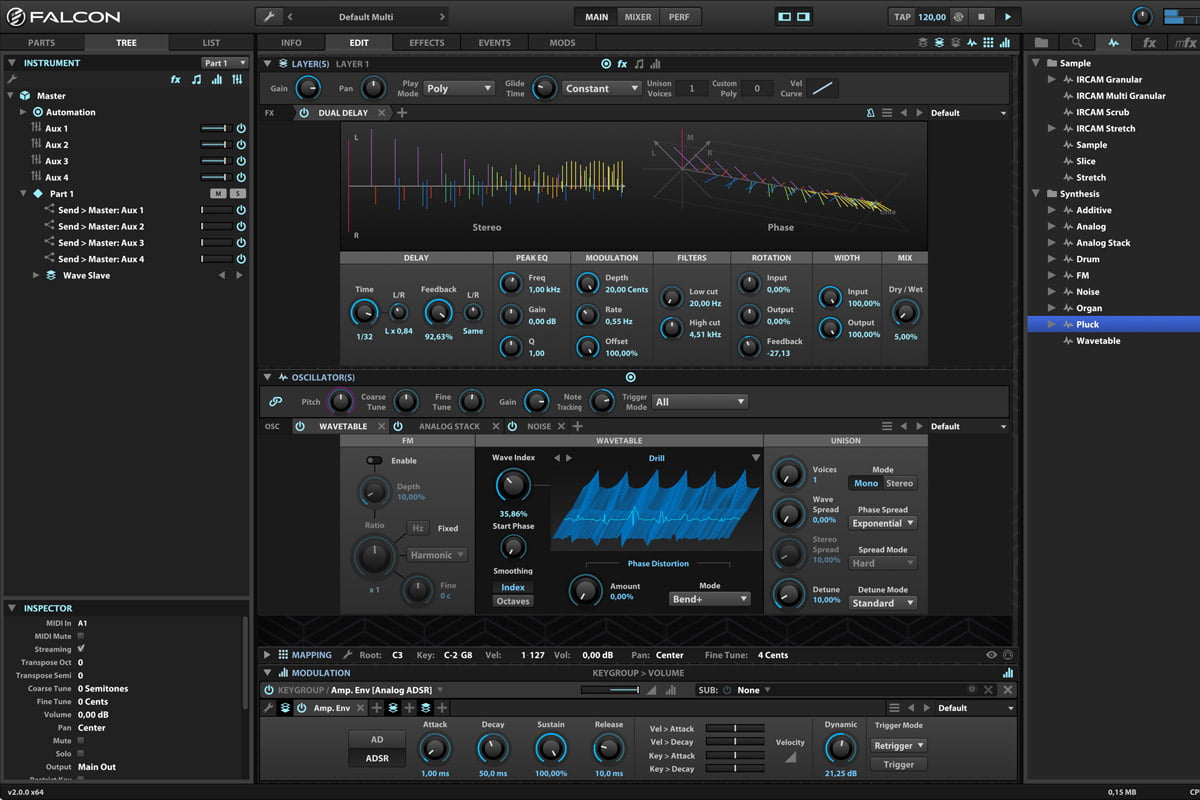
Task: Click the fx filter icon in tree panel
Action: click(x=176, y=79)
